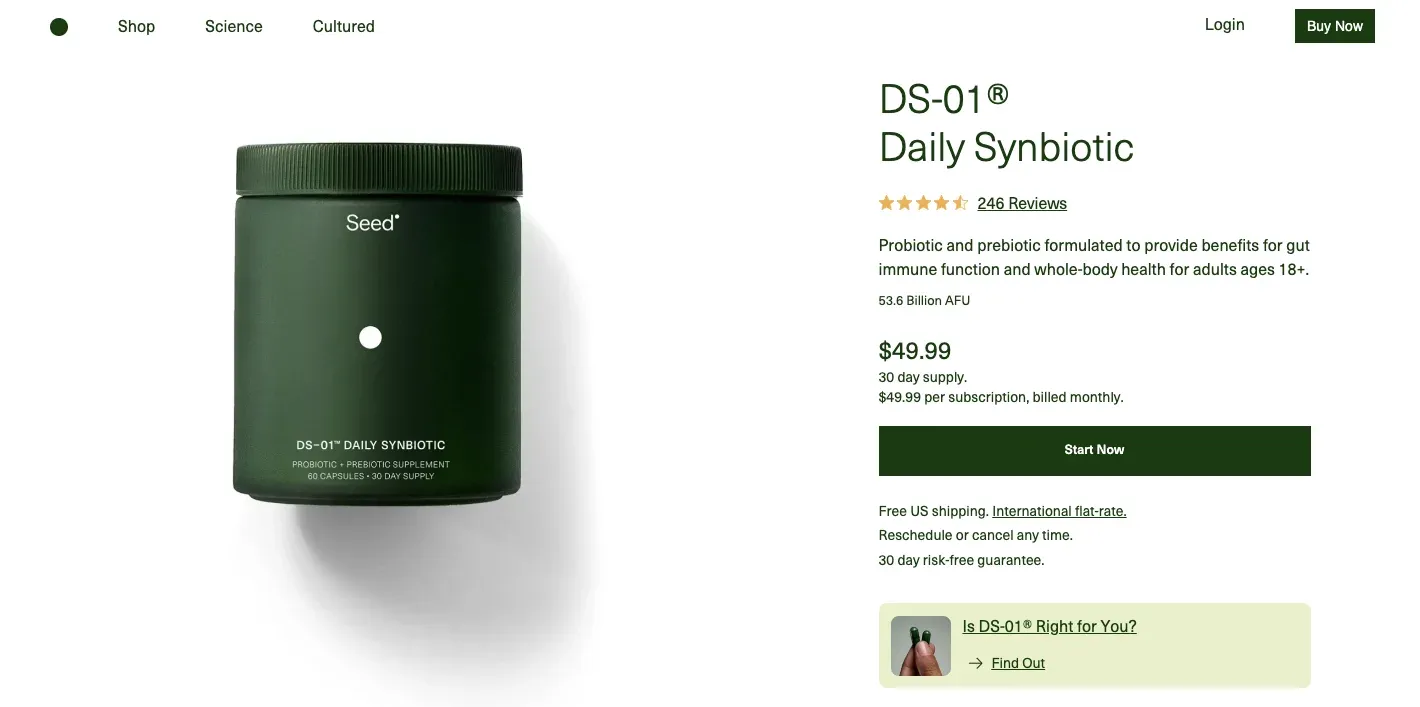Open the Shop menu

tap(136, 27)
